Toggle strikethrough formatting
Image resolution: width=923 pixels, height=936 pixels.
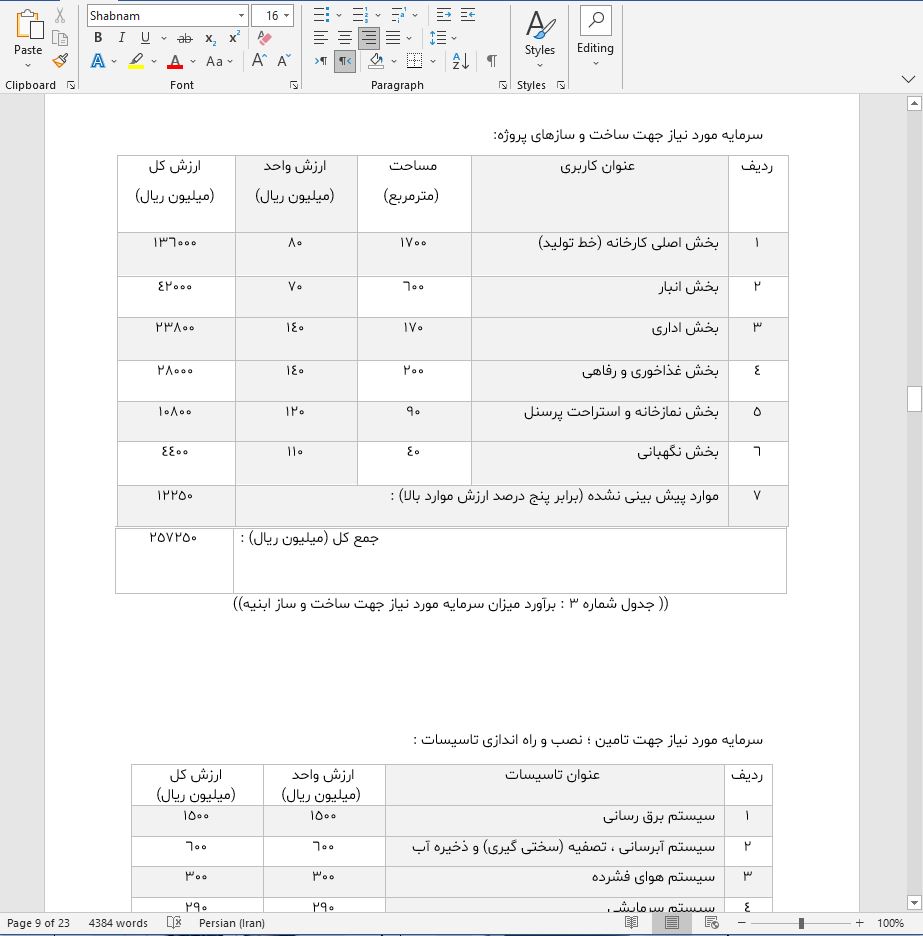click(x=185, y=39)
